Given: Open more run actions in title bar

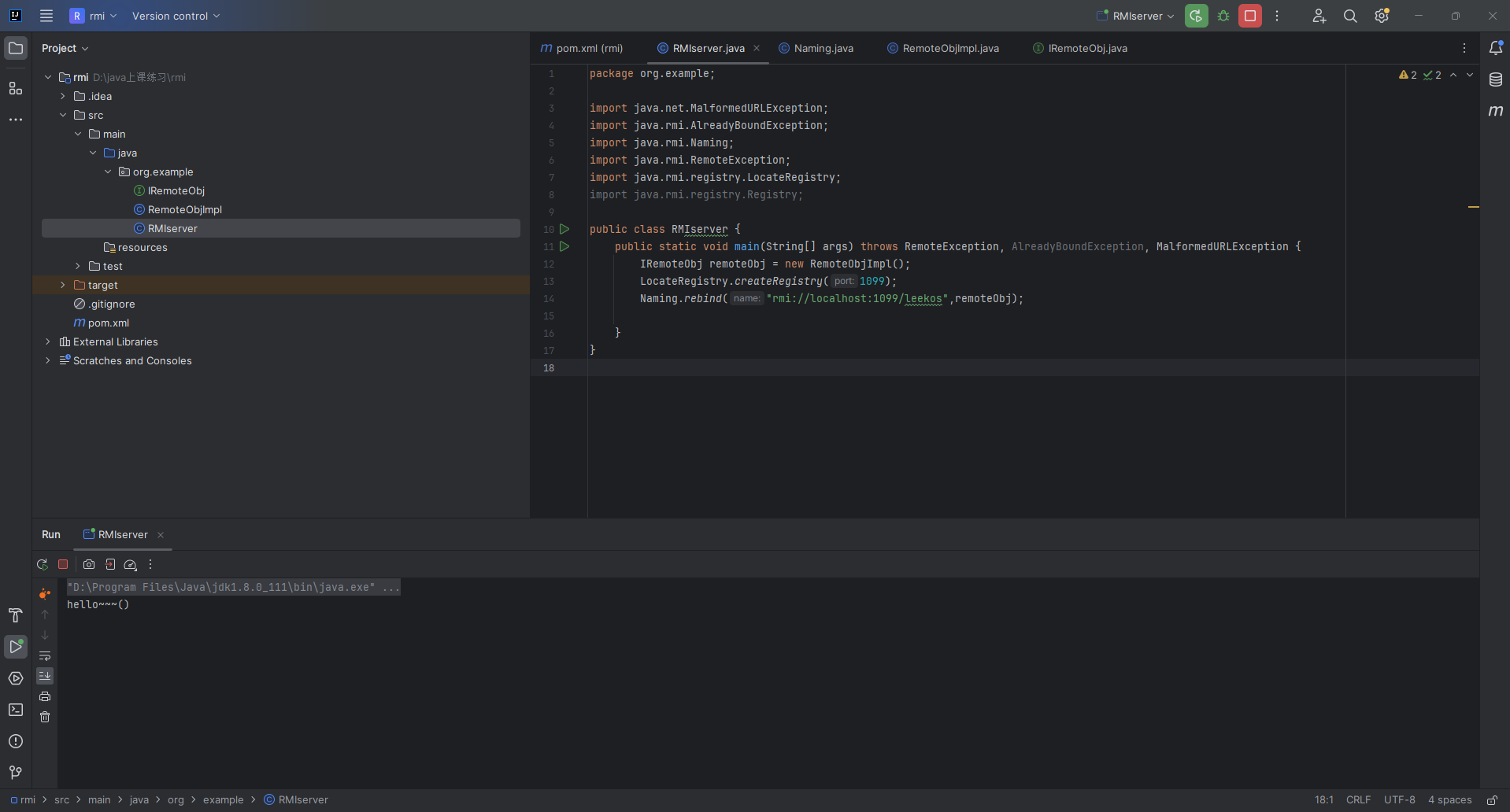Looking at the screenshot, I should tap(1277, 16).
